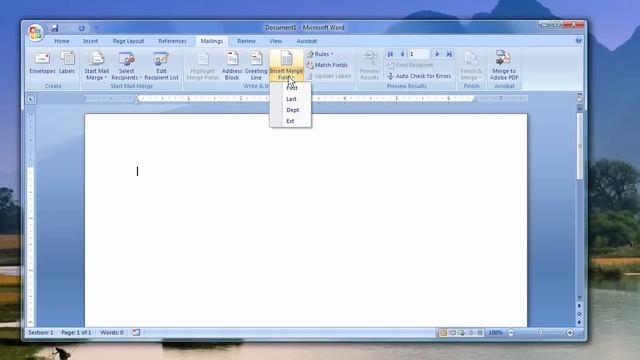640x360 pixels.
Task: Go to the Review tab
Action: pos(246,41)
